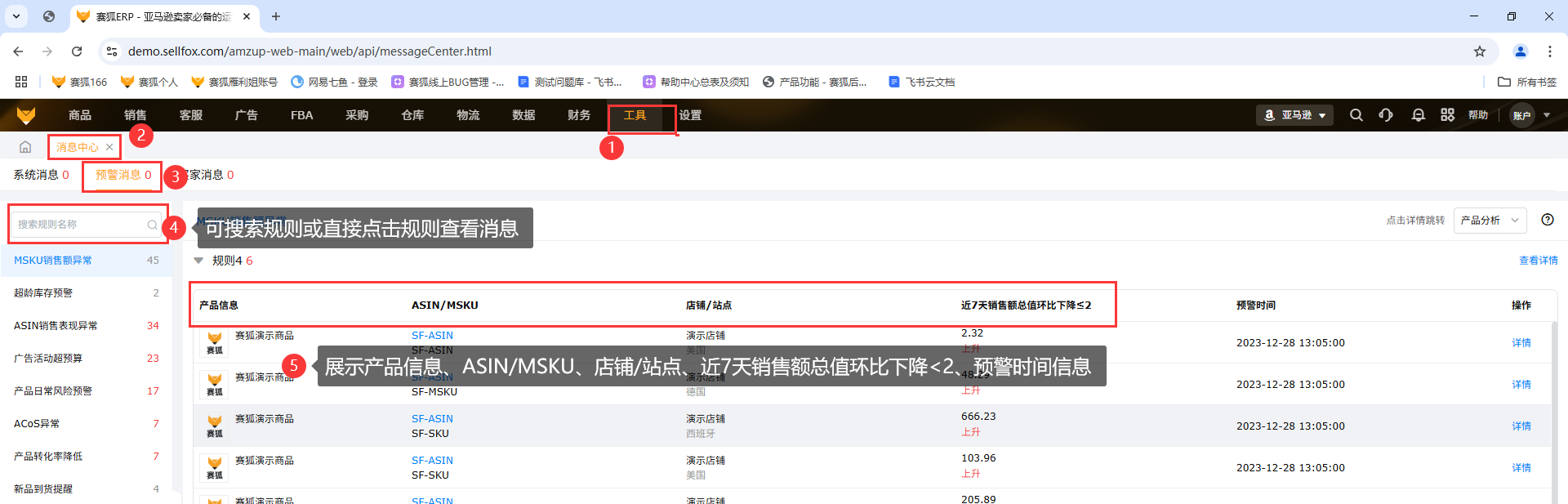Image resolution: width=1568 pixels, height=504 pixels.
Task: Open customer support headset icon
Action: tap(1386, 115)
